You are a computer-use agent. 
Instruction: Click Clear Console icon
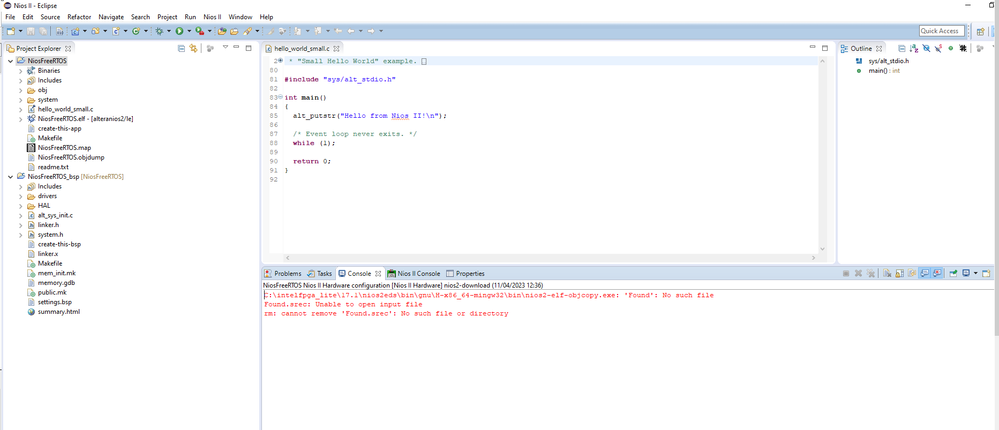click(x=885, y=273)
